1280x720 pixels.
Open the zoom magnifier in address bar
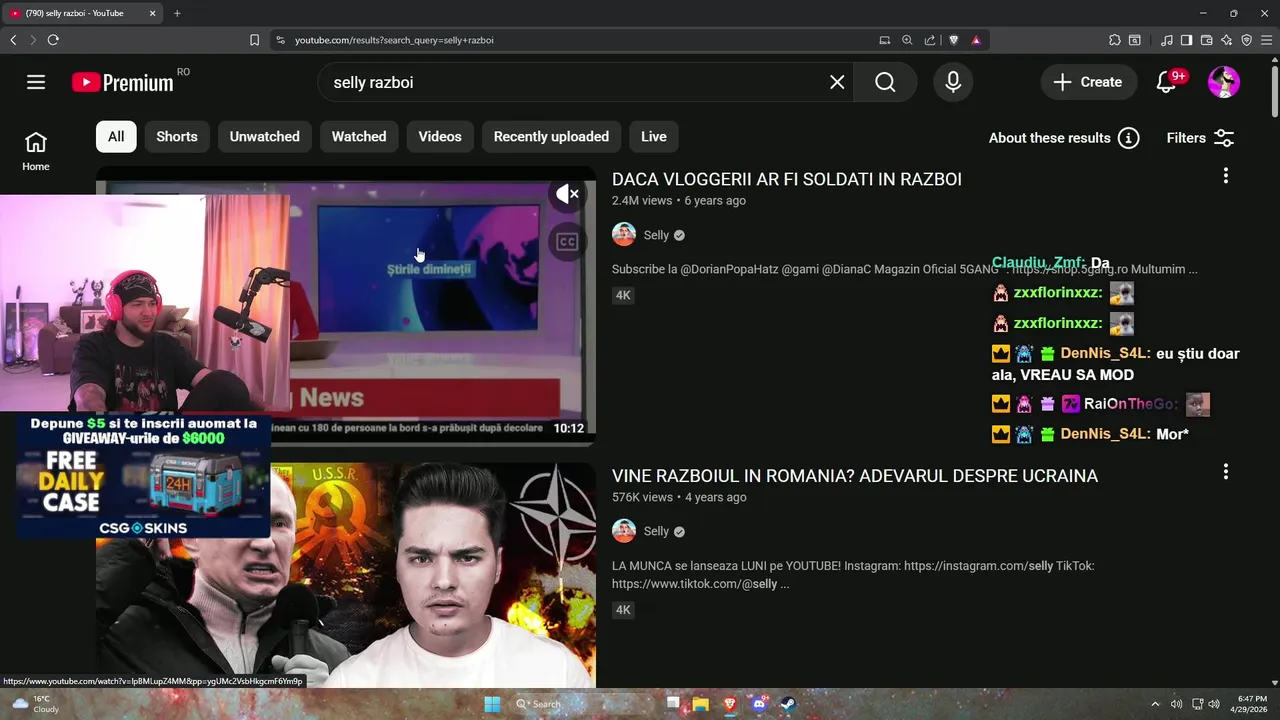click(907, 40)
